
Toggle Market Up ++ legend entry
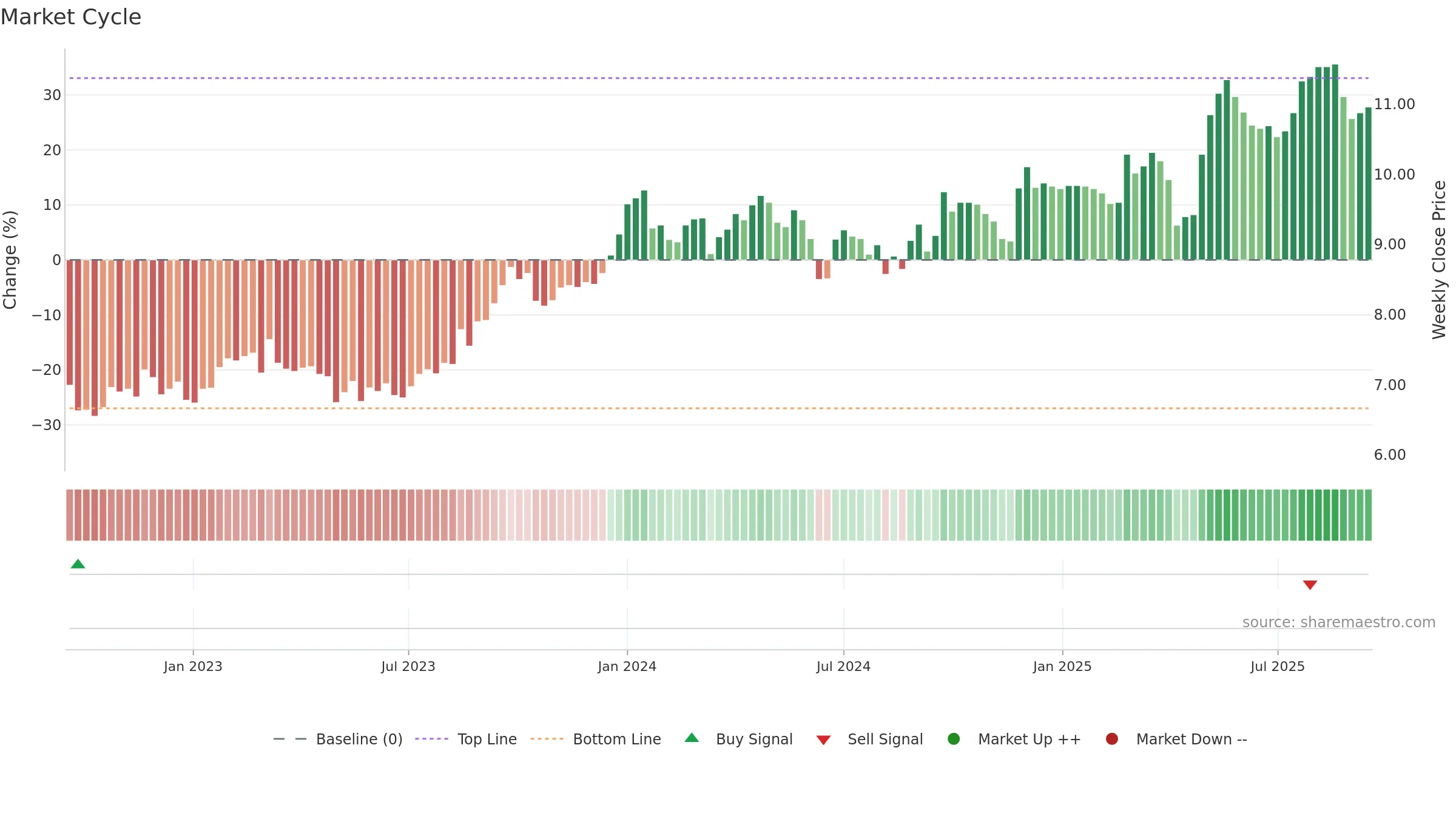(1014, 739)
